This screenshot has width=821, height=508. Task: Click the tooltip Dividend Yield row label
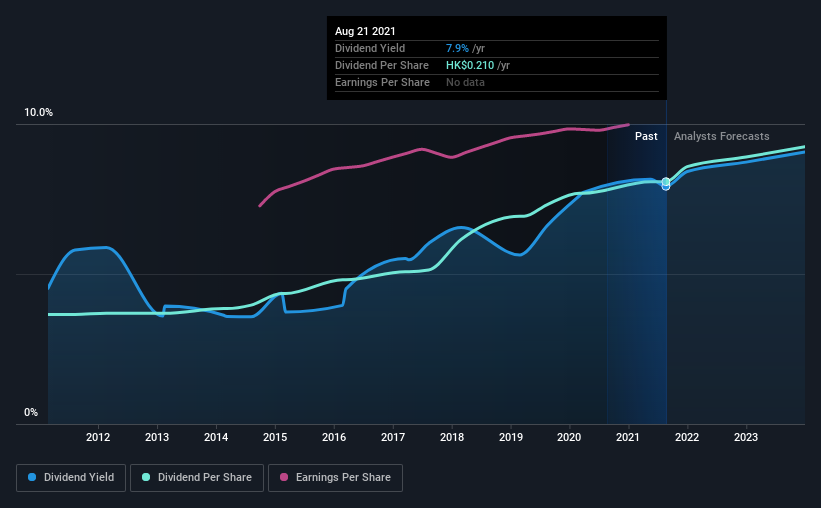[x=370, y=48]
